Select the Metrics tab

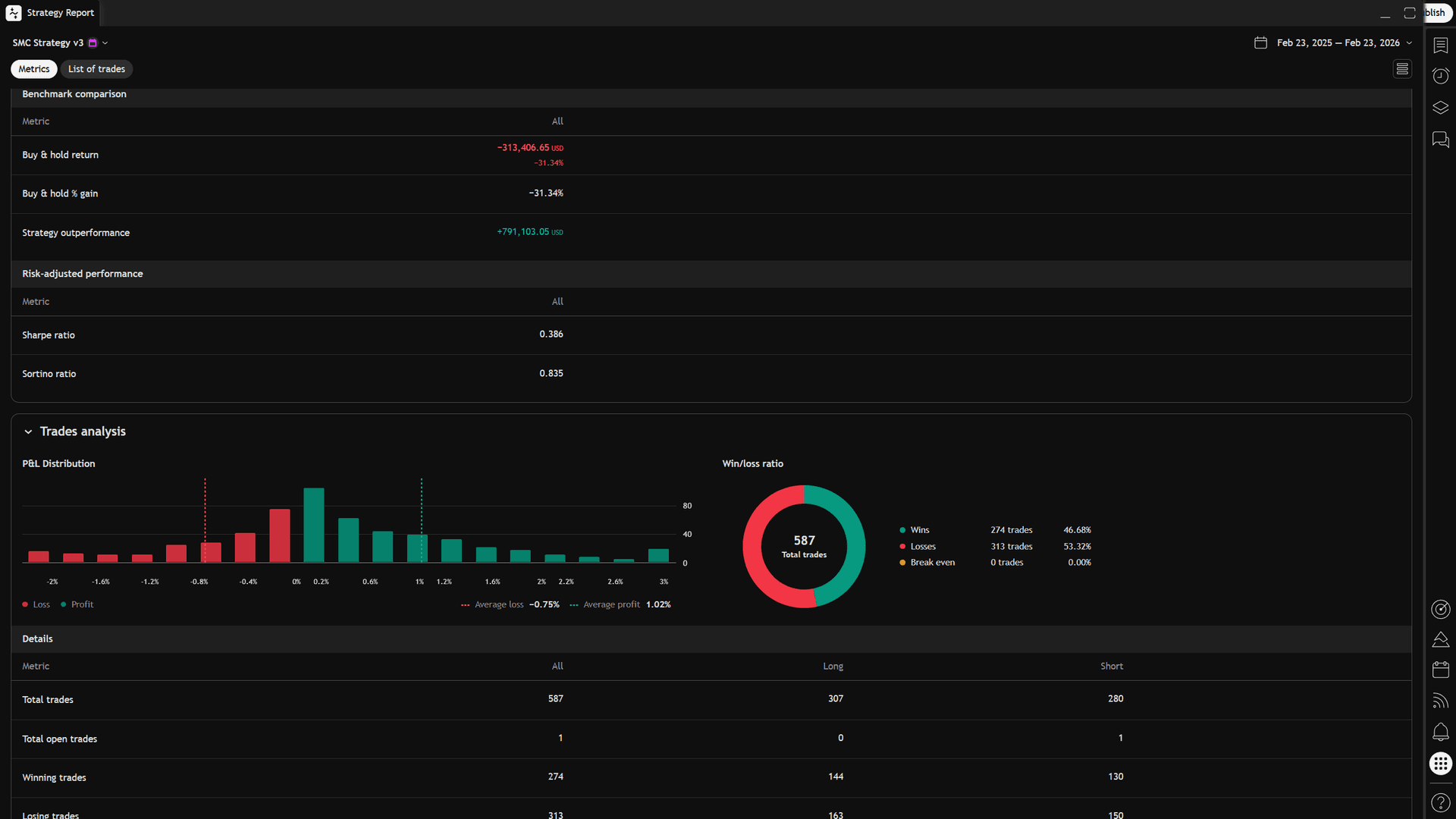(x=33, y=68)
